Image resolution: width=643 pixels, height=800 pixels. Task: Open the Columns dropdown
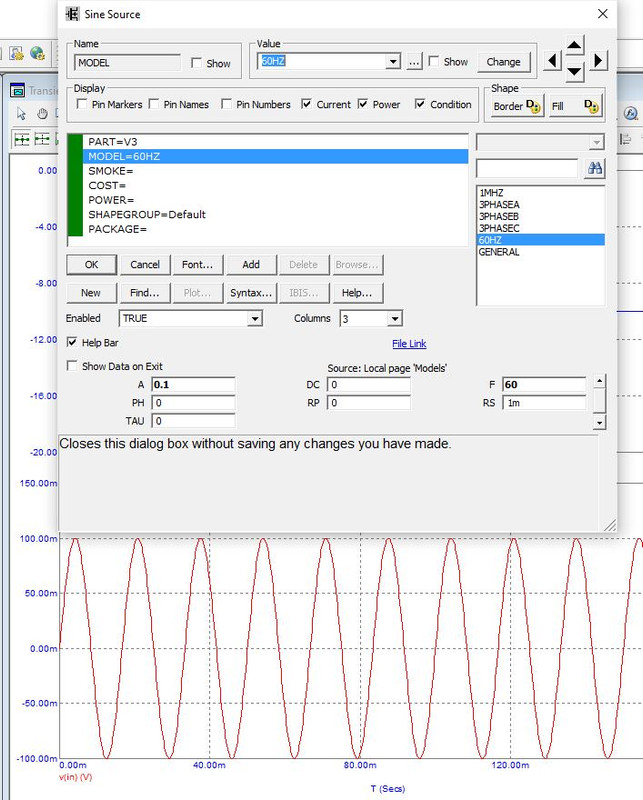pos(394,319)
